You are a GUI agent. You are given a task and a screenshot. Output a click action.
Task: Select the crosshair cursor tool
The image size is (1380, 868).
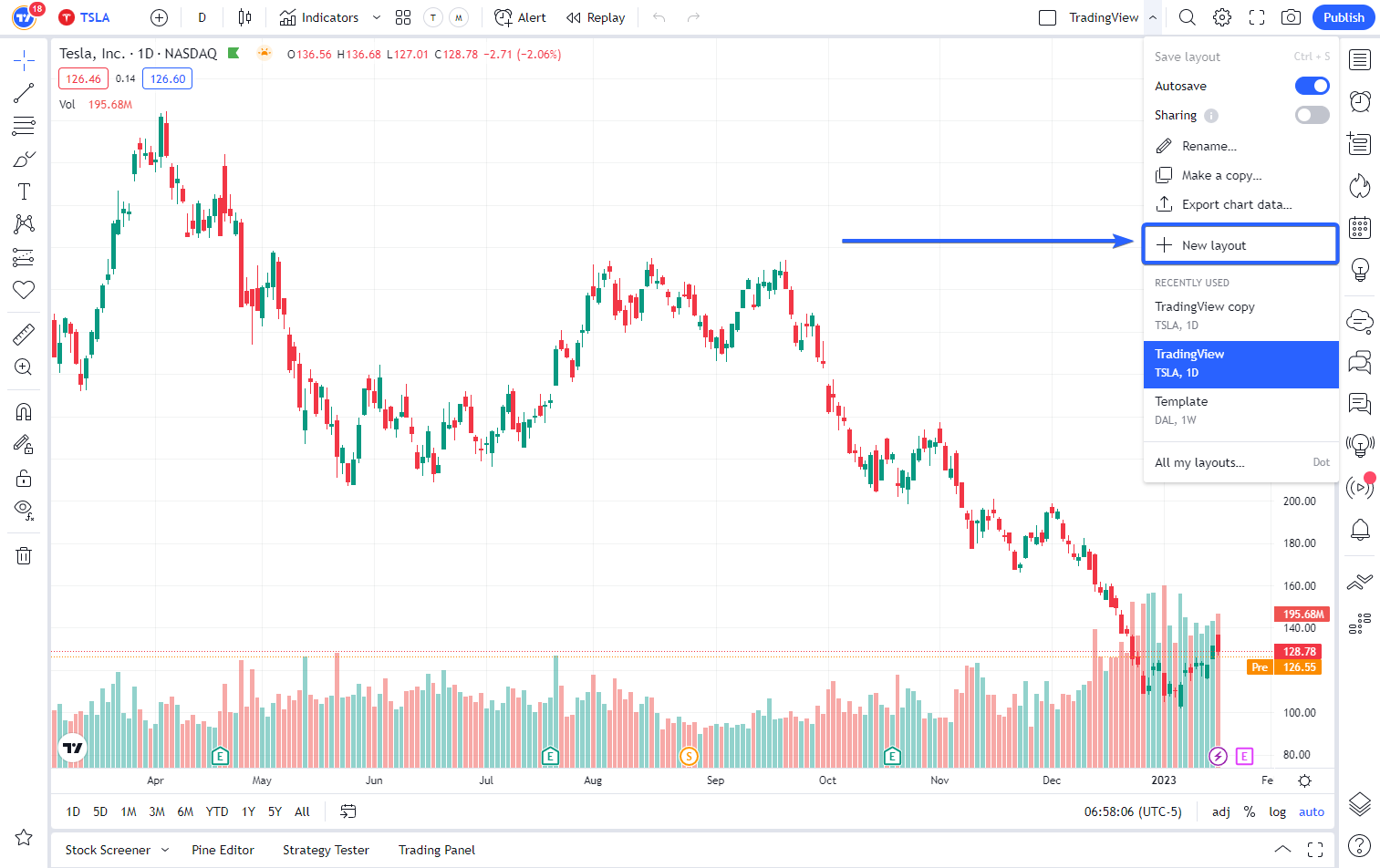click(24, 62)
